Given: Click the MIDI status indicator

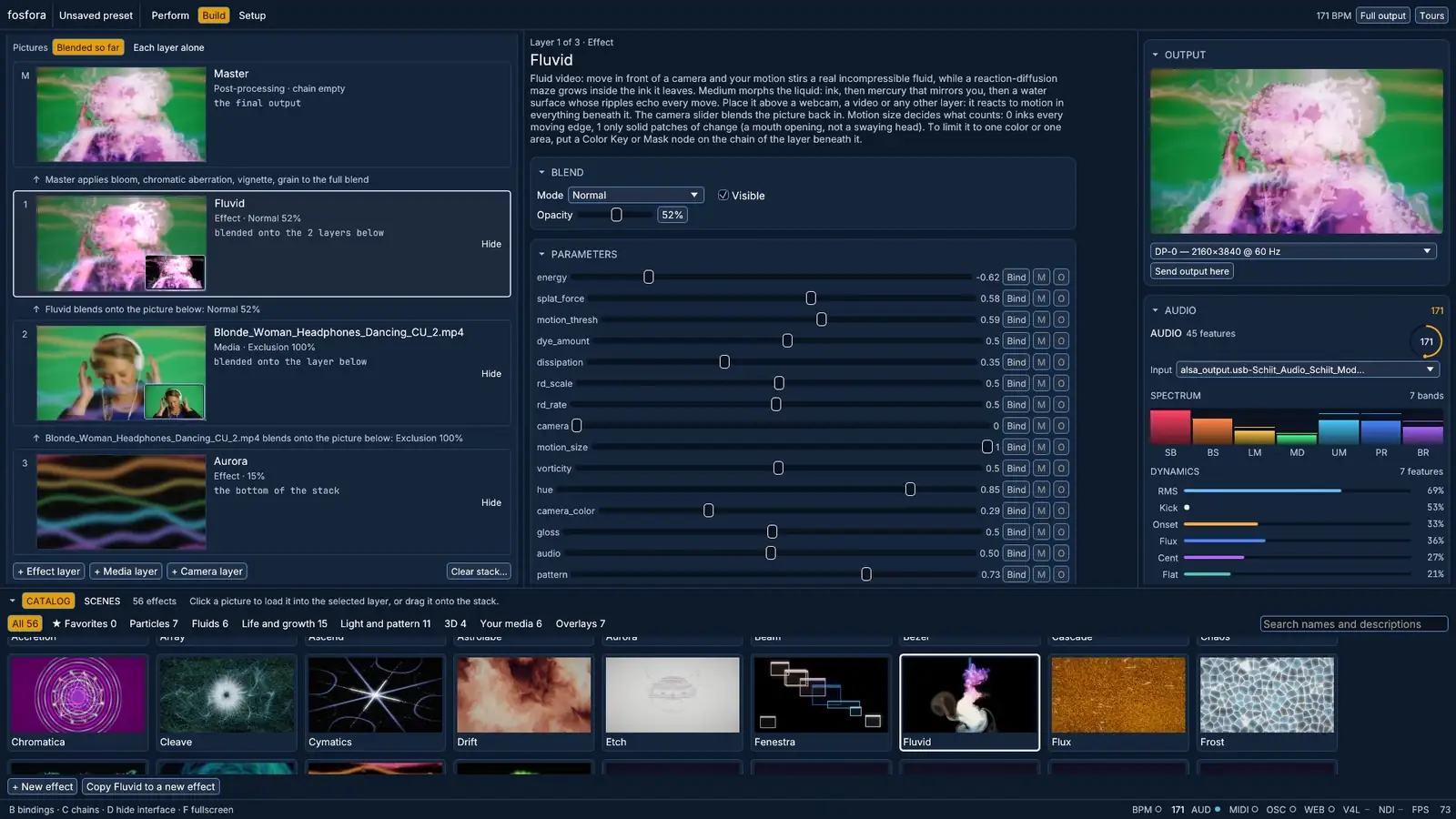Looking at the screenshot, I should click(1243, 809).
